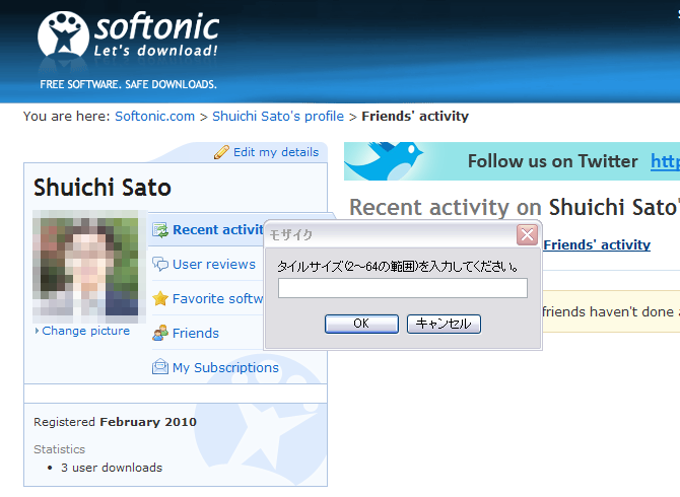Click the Statistics label
Image resolution: width=680 pixels, height=497 pixels.
click(x=59, y=449)
